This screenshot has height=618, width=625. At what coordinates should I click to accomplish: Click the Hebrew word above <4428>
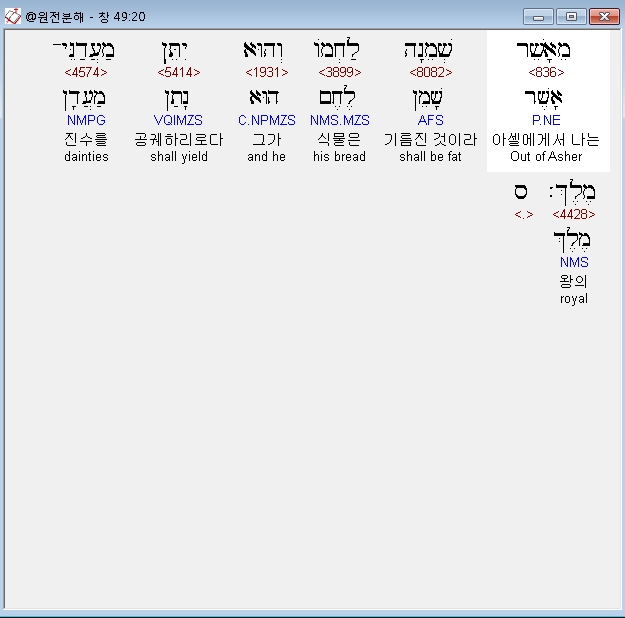(573, 191)
